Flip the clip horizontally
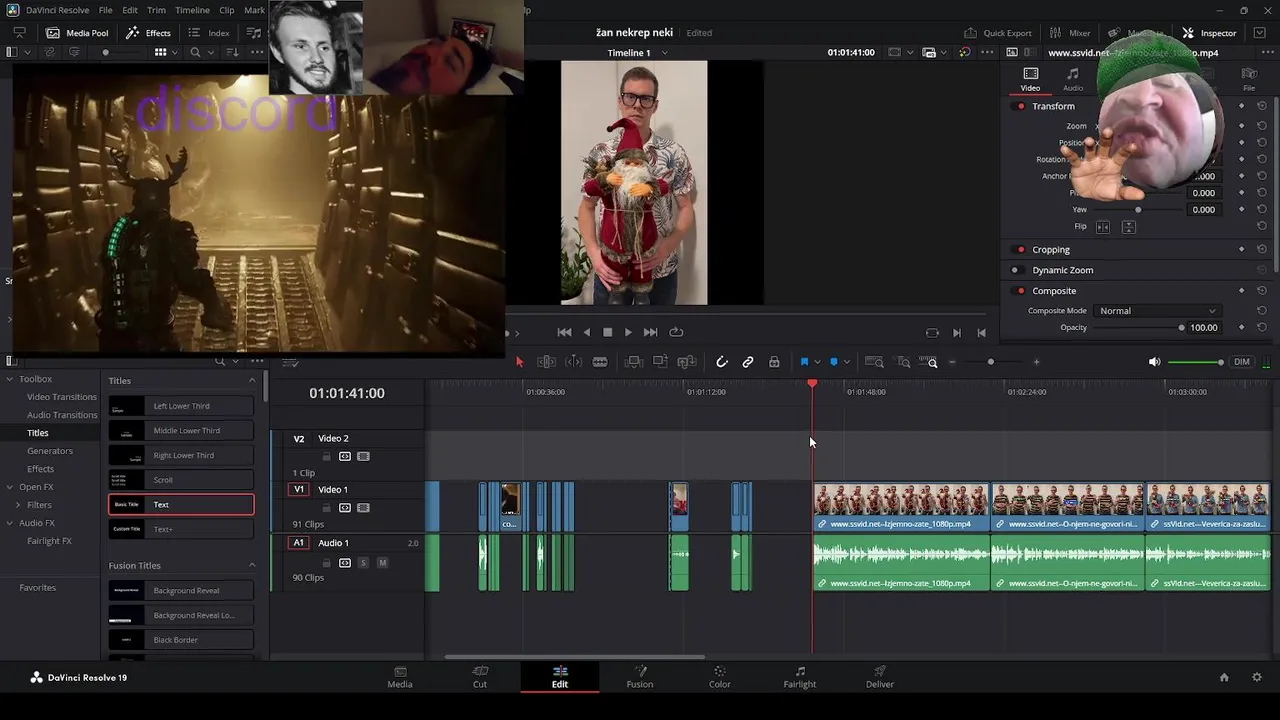 [1103, 227]
